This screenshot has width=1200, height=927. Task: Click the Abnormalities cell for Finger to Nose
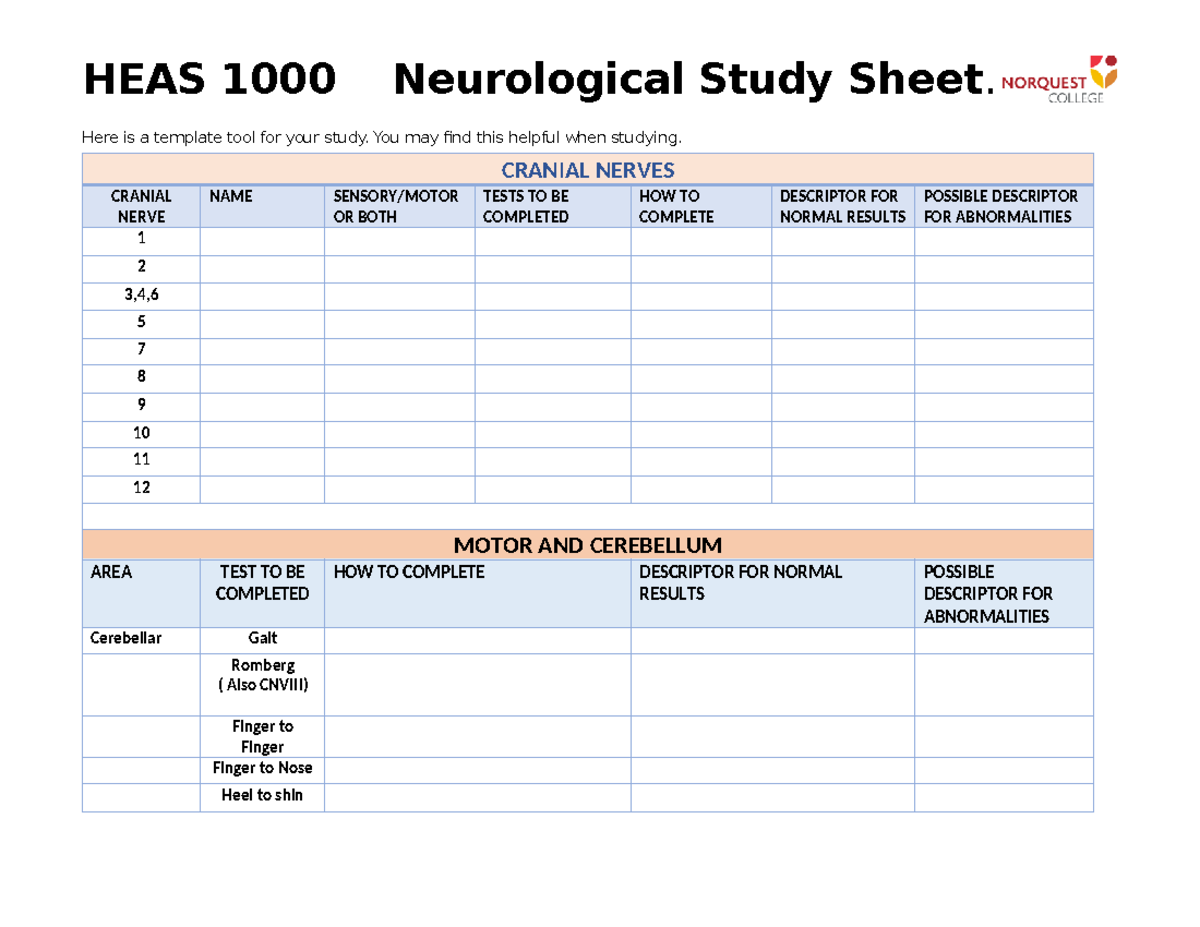click(x=1004, y=771)
